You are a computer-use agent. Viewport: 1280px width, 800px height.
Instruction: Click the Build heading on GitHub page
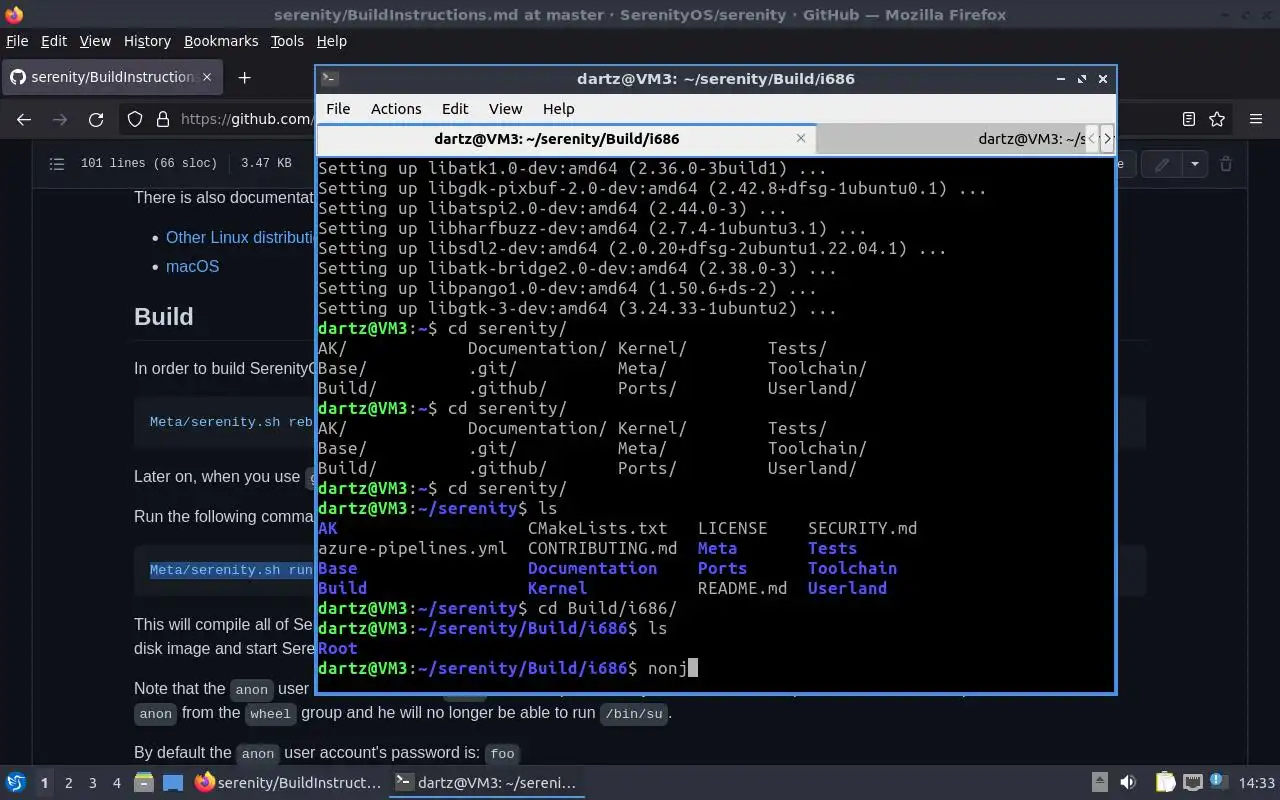[x=164, y=316]
